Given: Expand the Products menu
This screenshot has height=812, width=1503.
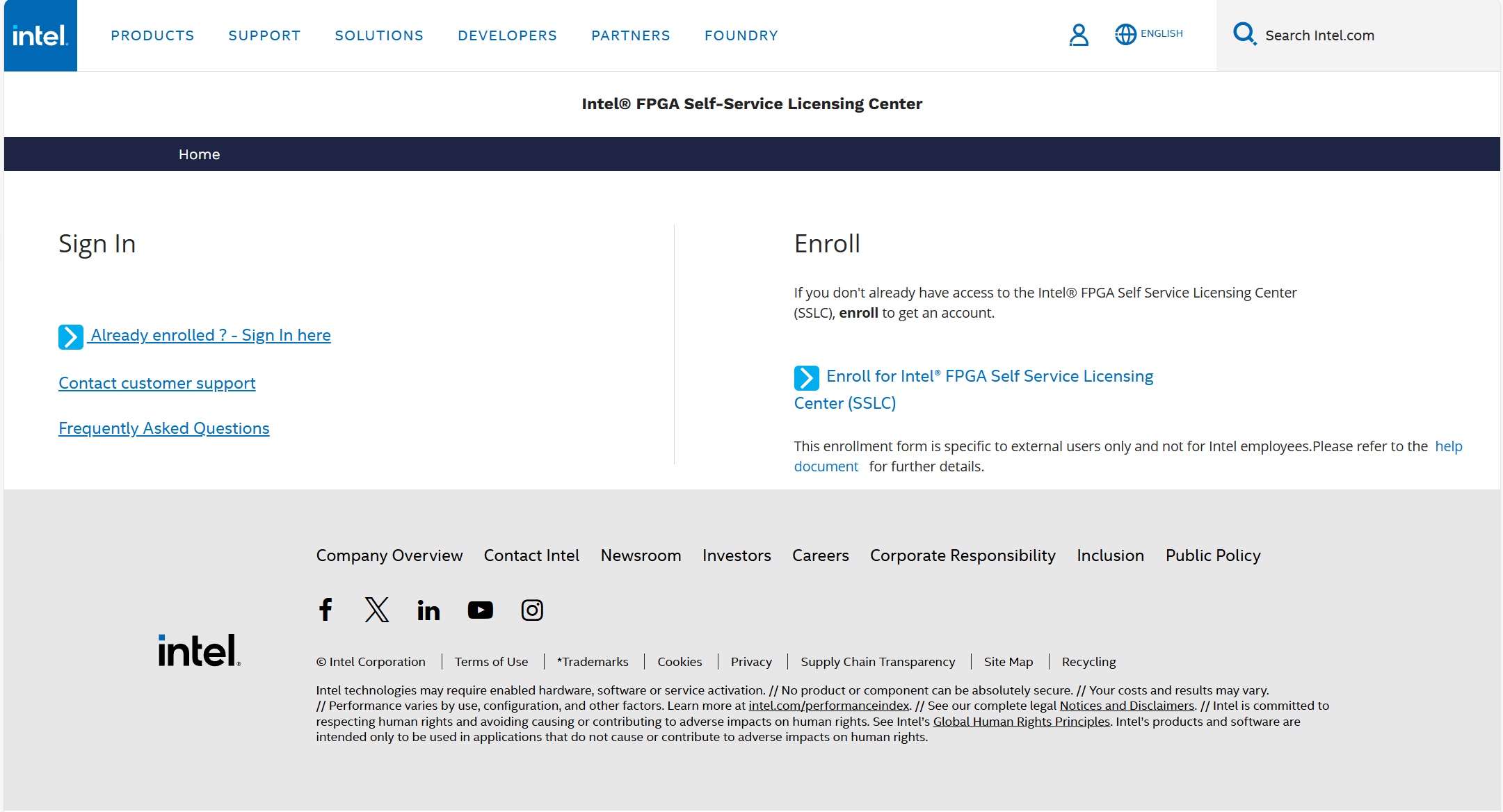Looking at the screenshot, I should [x=152, y=35].
